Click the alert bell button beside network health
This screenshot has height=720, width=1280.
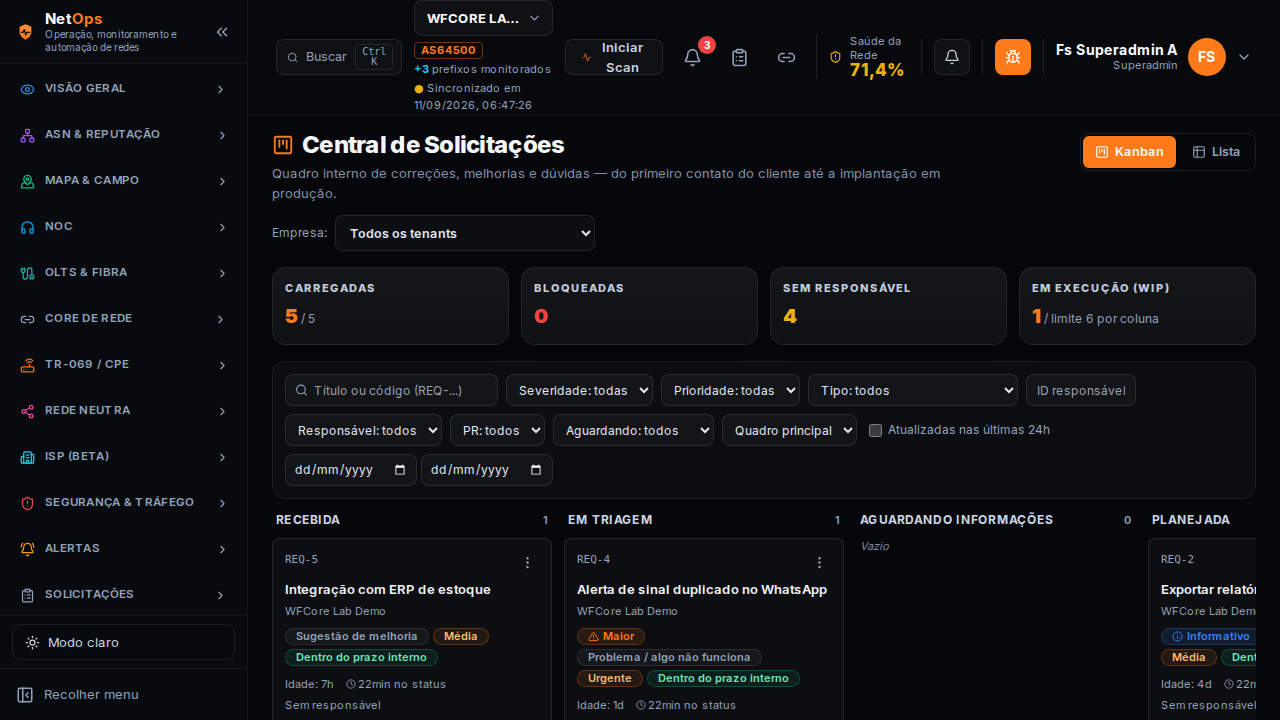click(952, 57)
